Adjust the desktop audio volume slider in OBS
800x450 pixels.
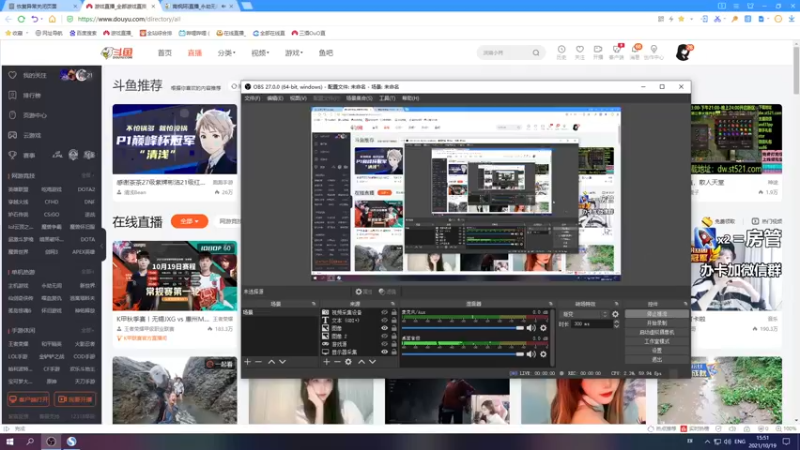(x=463, y=354)
